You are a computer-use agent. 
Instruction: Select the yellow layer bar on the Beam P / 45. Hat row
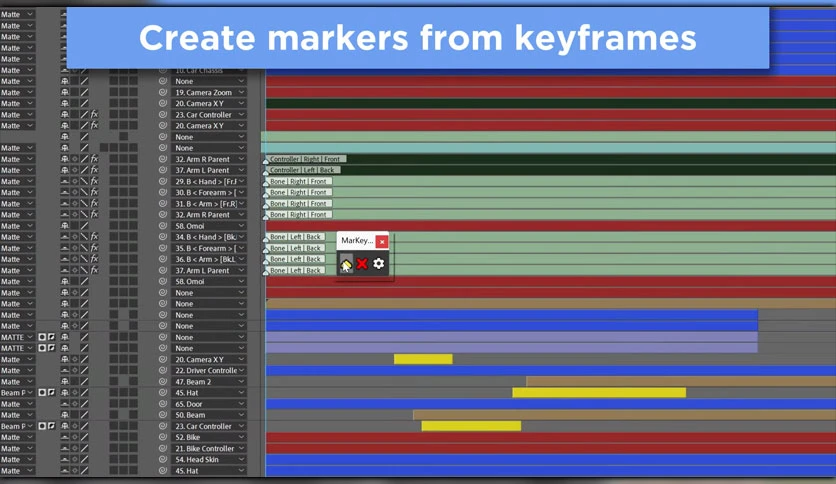tap(599, 393)
